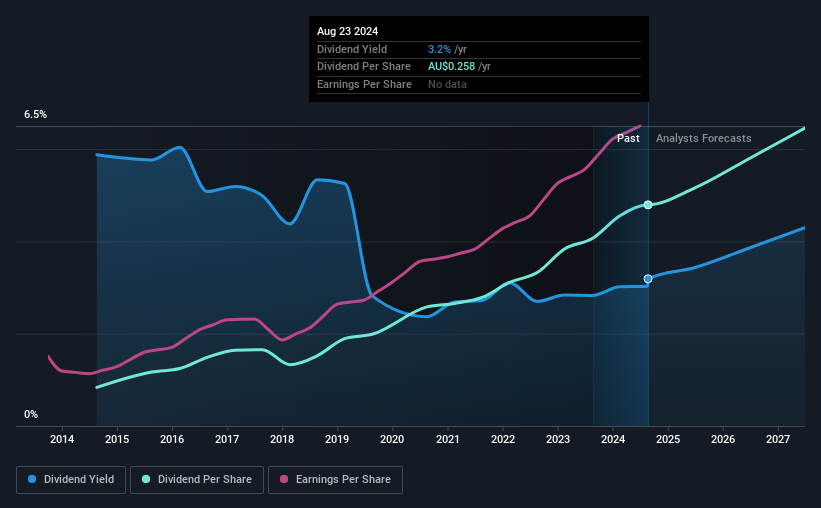Click the teal Dividend Per Share legend dot
The height and width of the screenshot is (508, 821).
[146, 479]
